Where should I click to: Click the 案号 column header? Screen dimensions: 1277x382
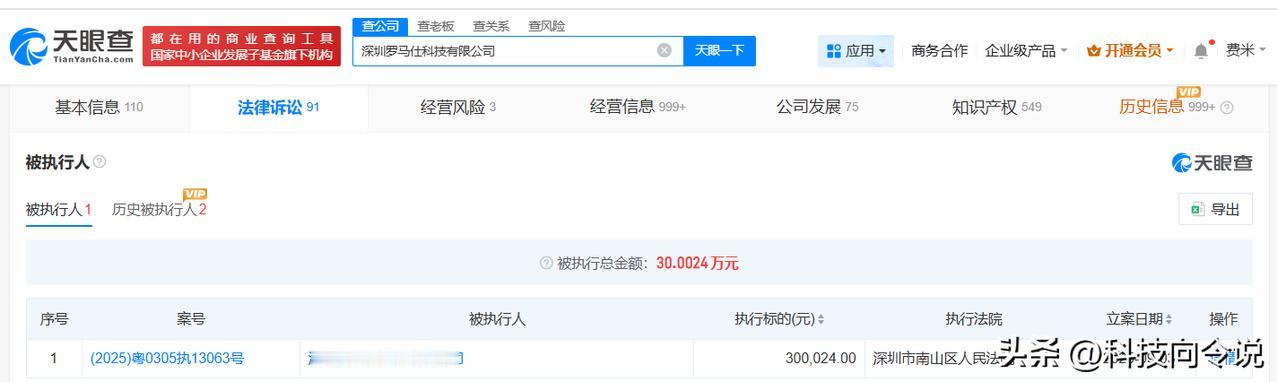pyautogui.click(x=191, y=319)
